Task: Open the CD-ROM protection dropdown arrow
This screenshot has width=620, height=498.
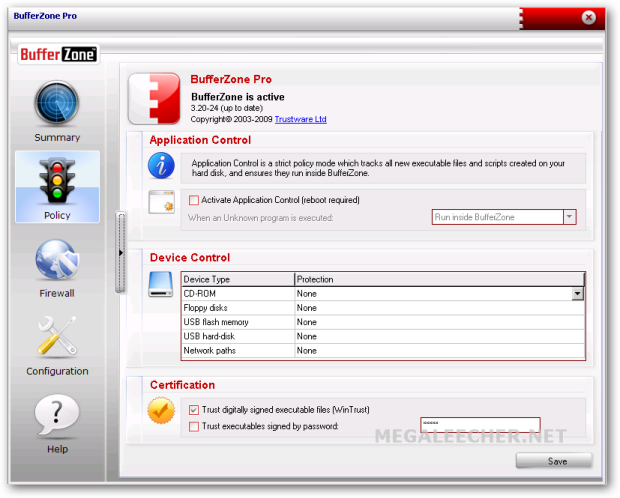Action: coord(578,293)
